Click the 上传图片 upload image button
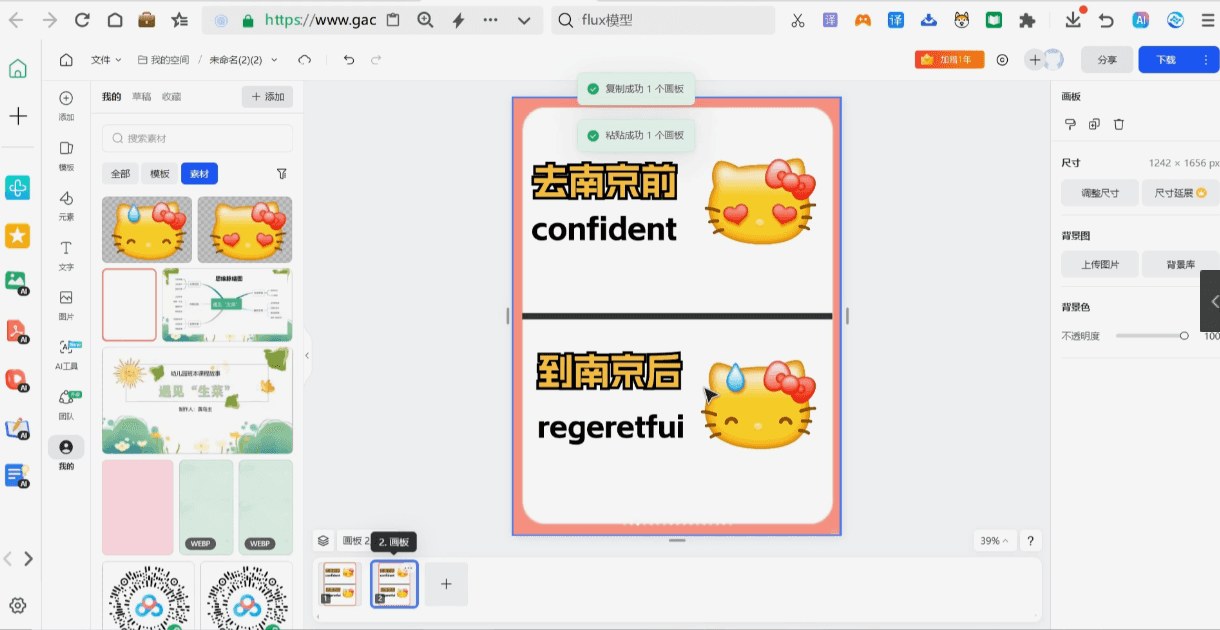Viewport: 1220px width, 630px height. (1100, 265)
